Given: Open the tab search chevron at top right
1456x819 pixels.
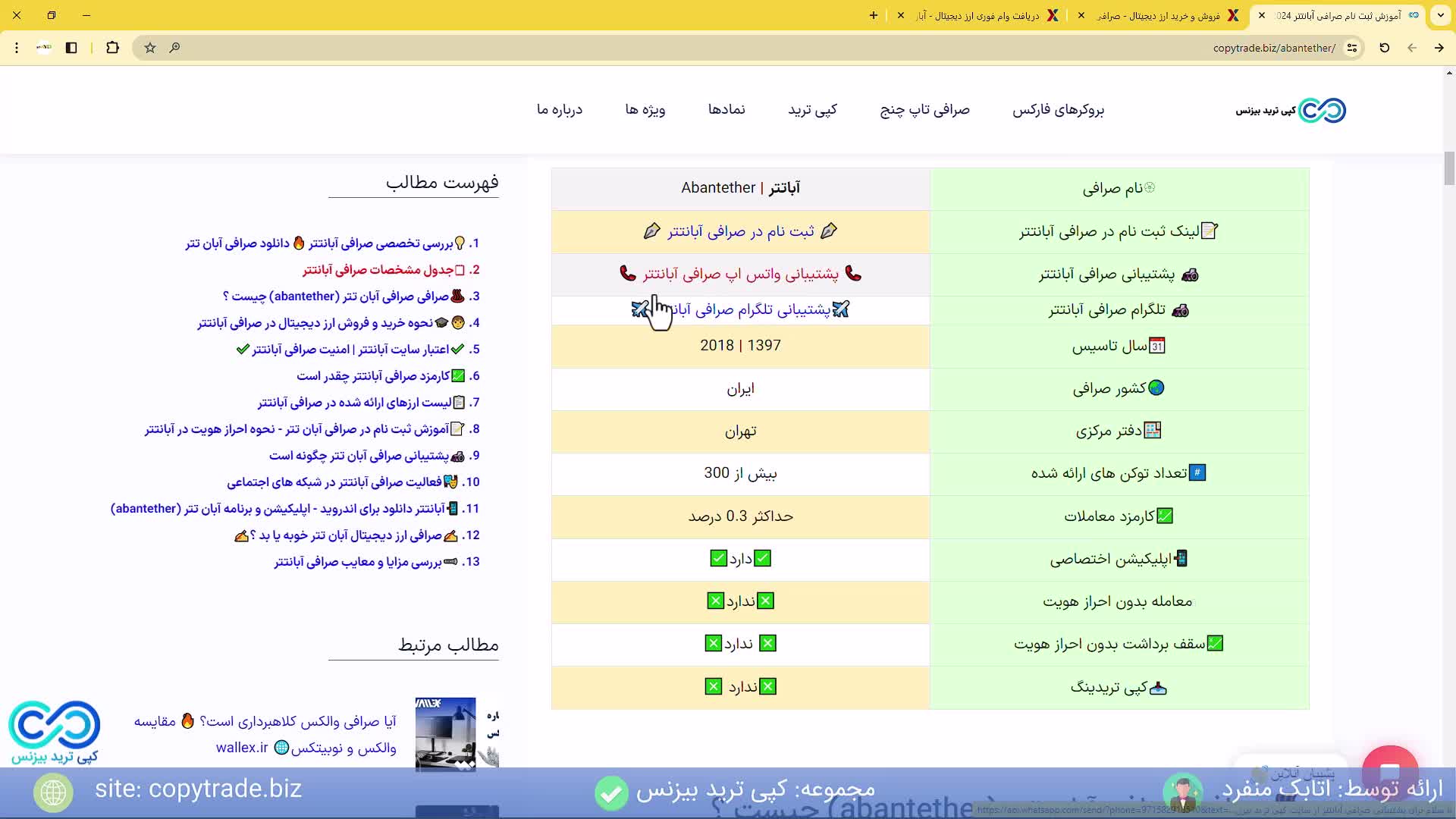Looking at the screenshot, I should pyautogui.click(x=1442, y=15).
